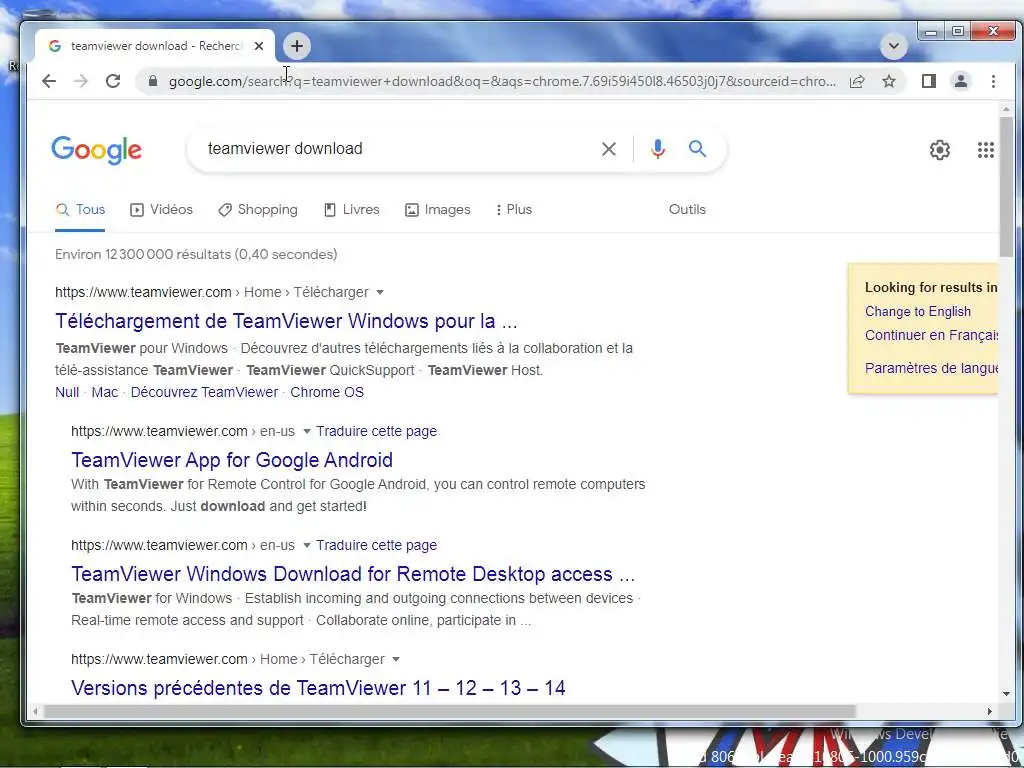Open the Google apps grid icon
This screenshot has height=768, width=1024.
click(985, 150)
